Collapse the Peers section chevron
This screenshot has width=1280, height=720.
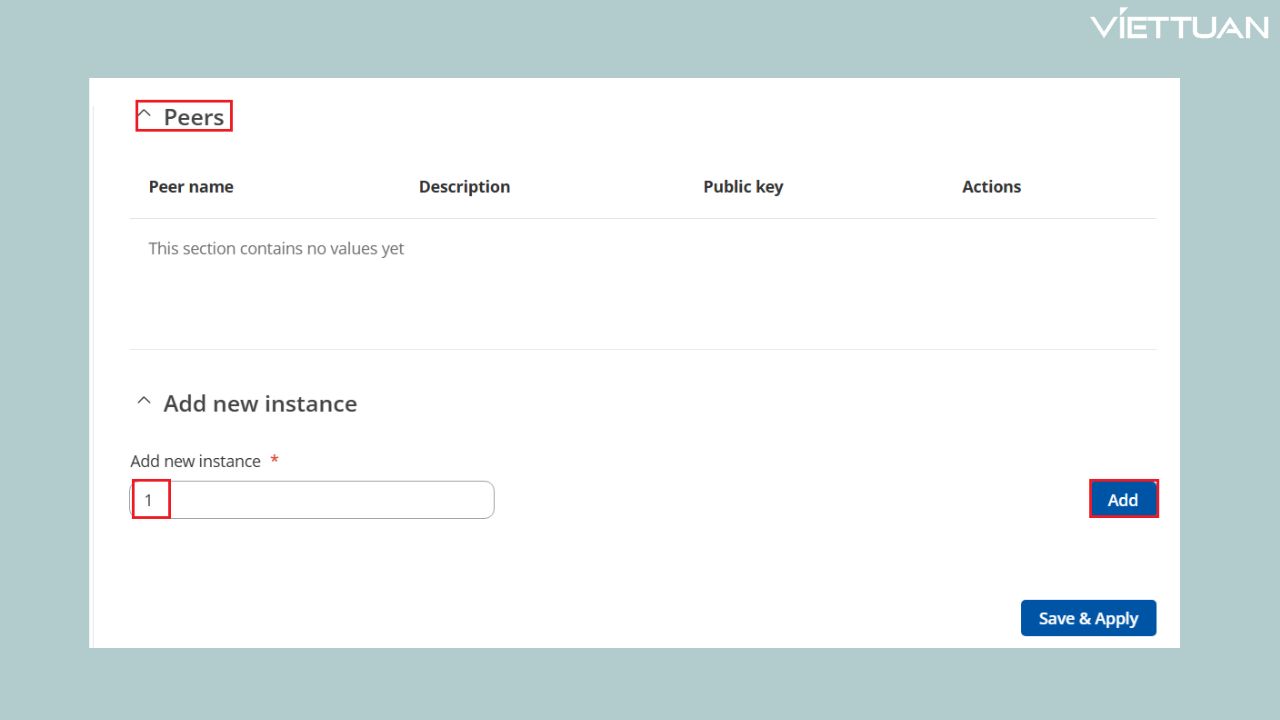pos(145,116)
